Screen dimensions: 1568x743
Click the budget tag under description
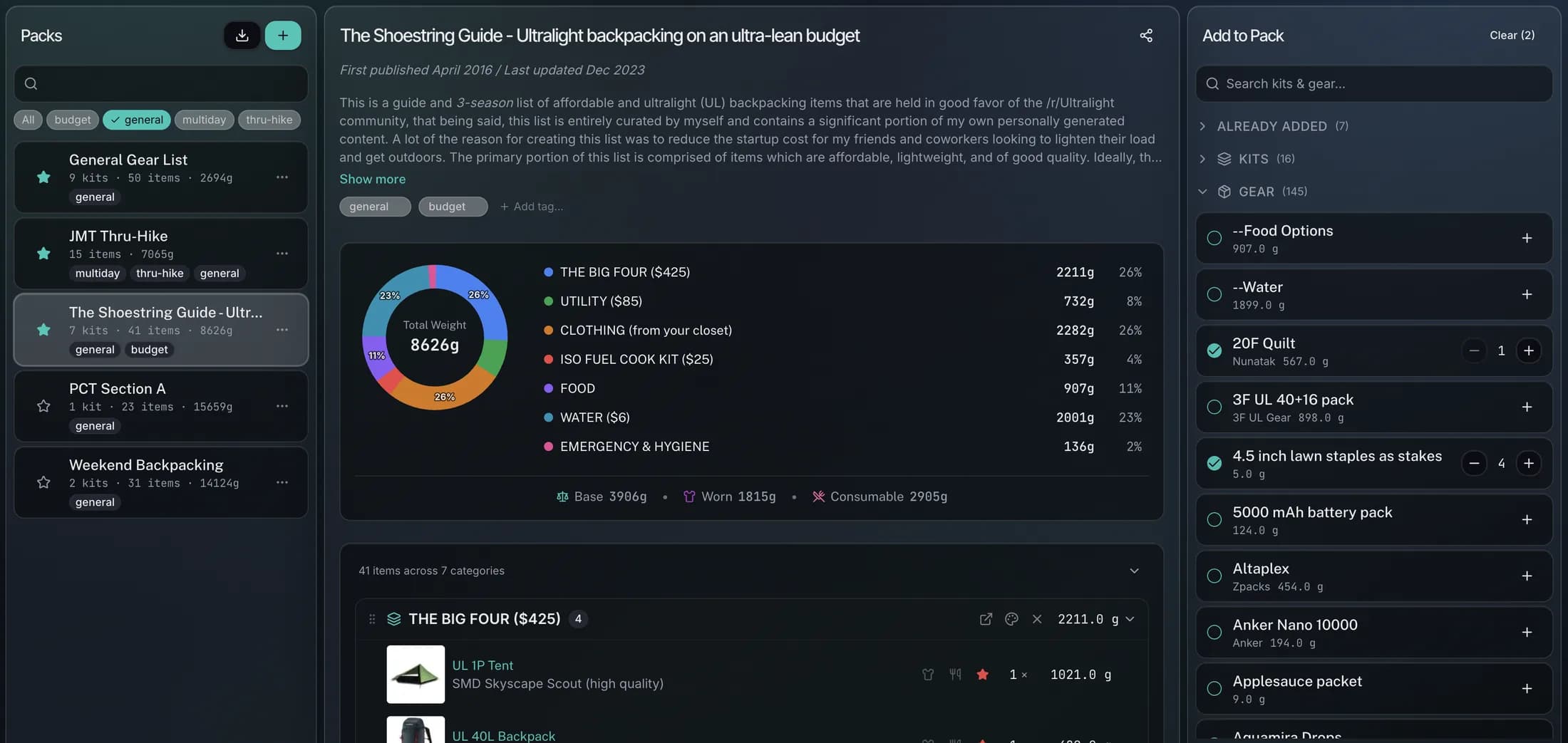point(453,207)
